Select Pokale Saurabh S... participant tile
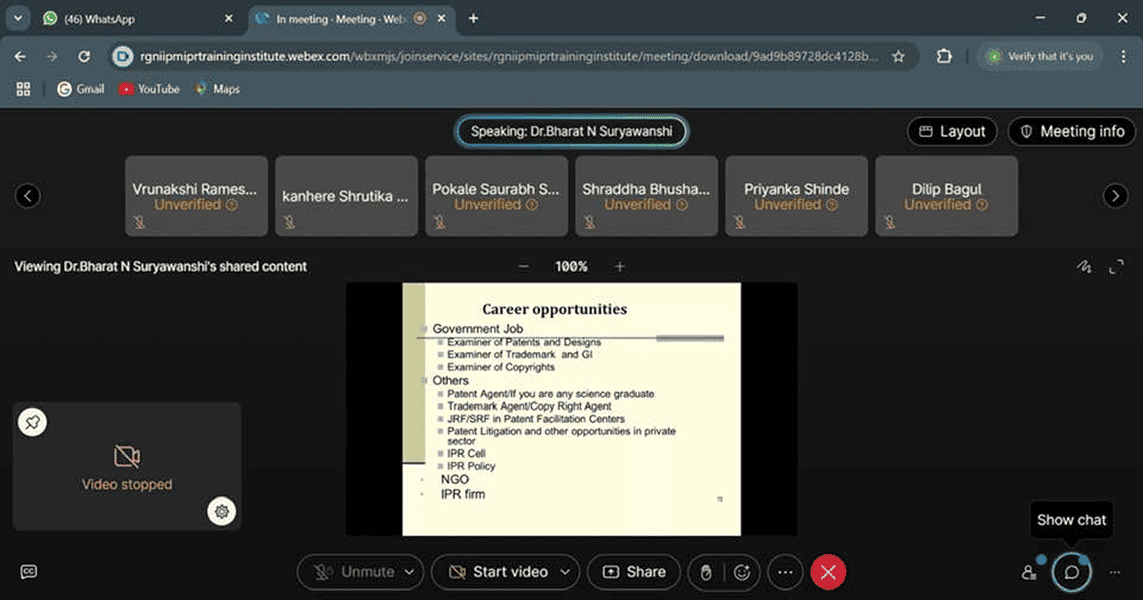1143x600 pixels. (496, 195)
